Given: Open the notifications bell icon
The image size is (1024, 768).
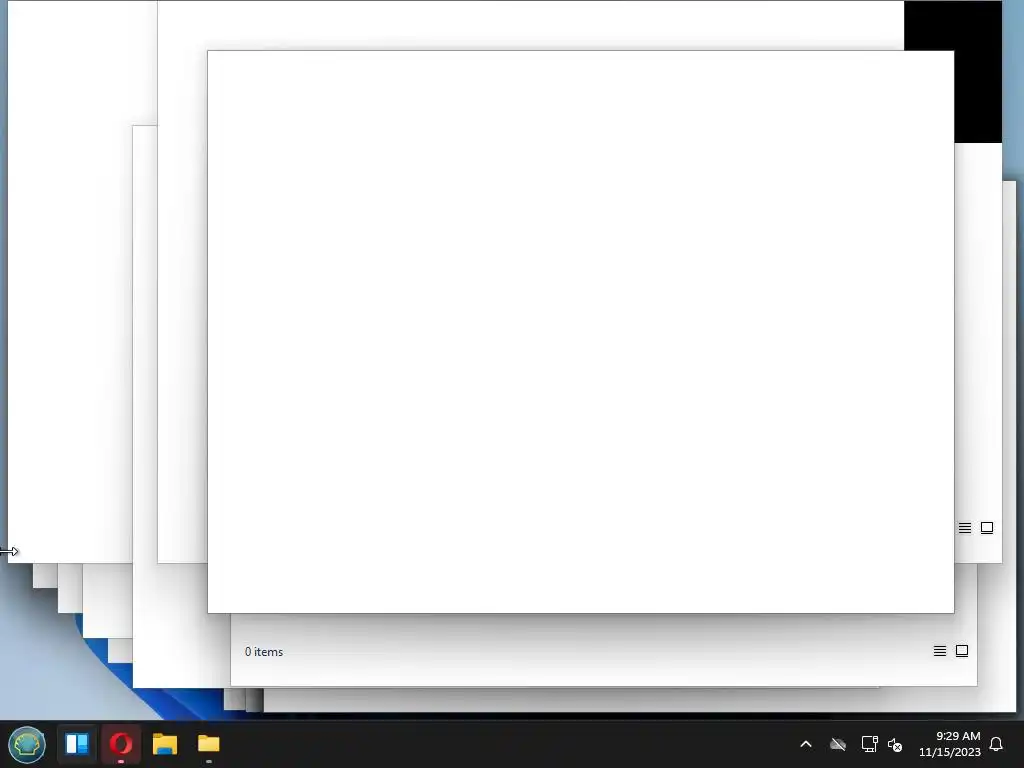Looking at the screenshot, I should (996, 744).
